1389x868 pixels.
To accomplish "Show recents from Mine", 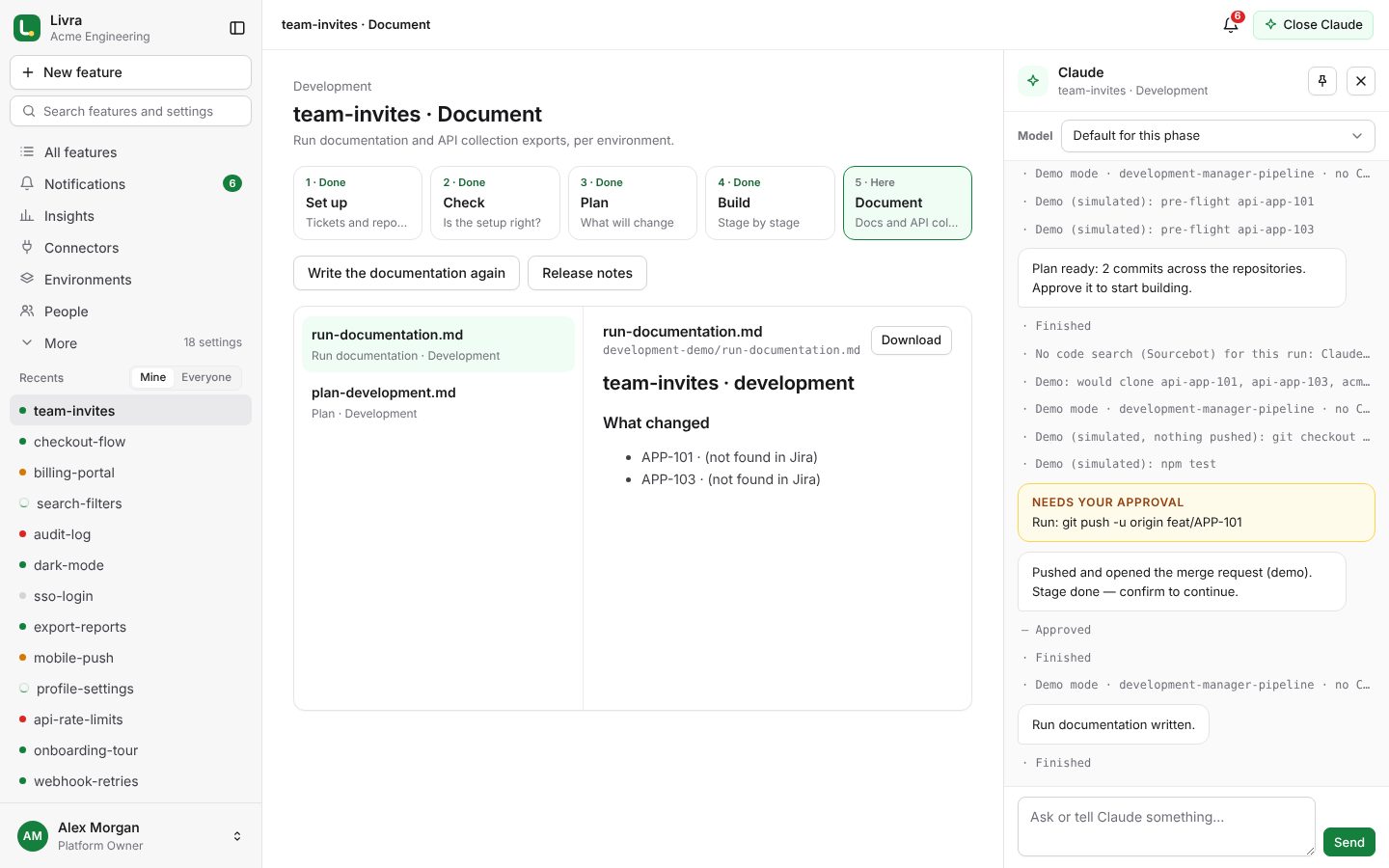I will [153, 377].
